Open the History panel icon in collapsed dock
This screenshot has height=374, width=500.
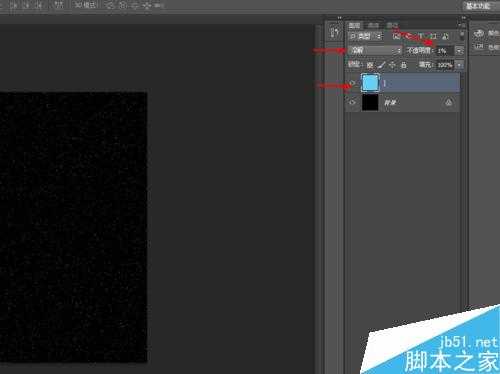pyautogui.click(x=335, y=32)
